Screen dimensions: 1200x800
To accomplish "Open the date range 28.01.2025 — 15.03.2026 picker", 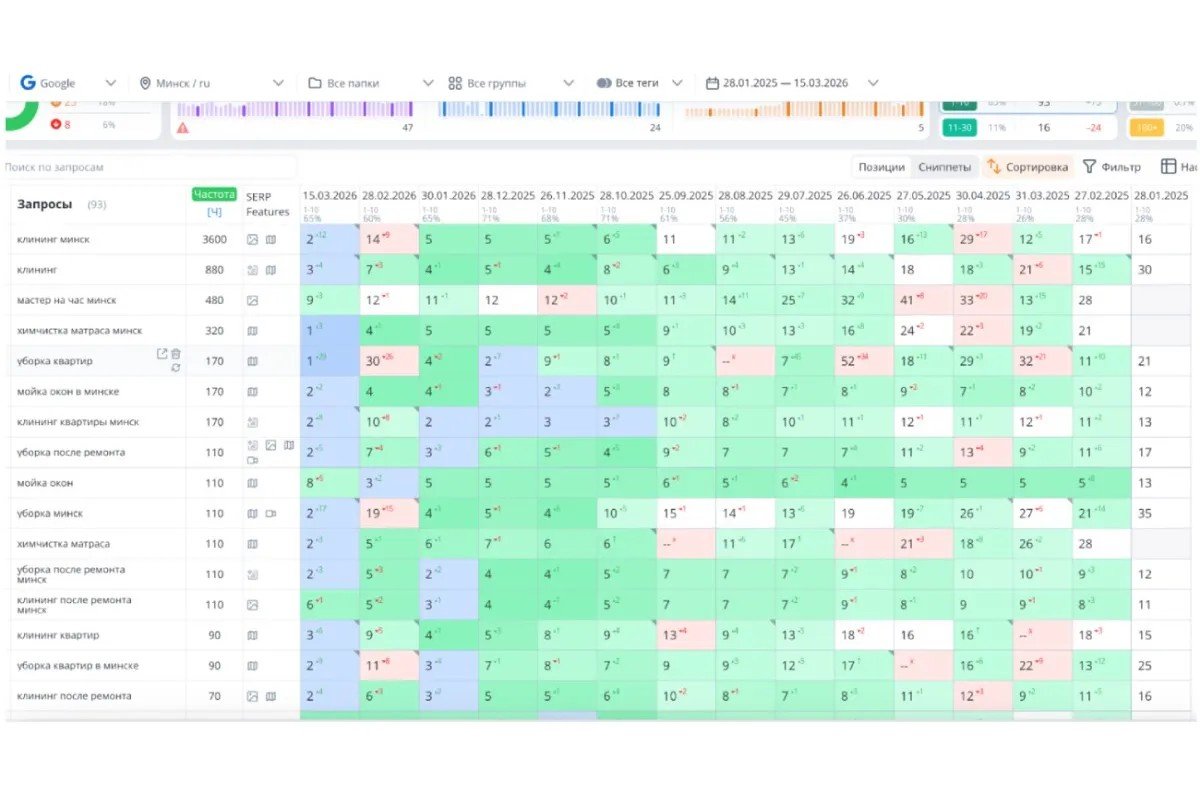I will point(792,83).
